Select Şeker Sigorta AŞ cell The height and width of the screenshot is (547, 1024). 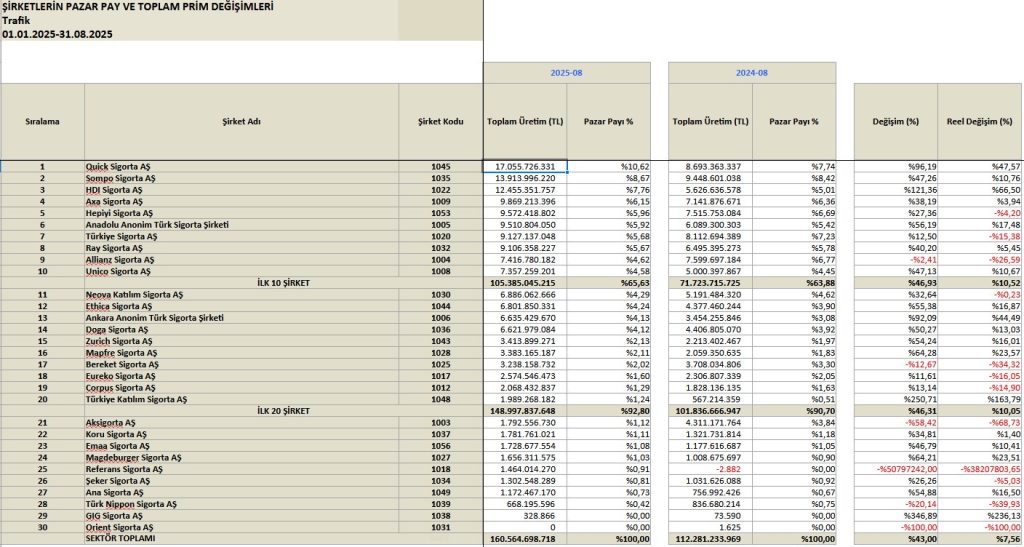(x=242, y=480)
